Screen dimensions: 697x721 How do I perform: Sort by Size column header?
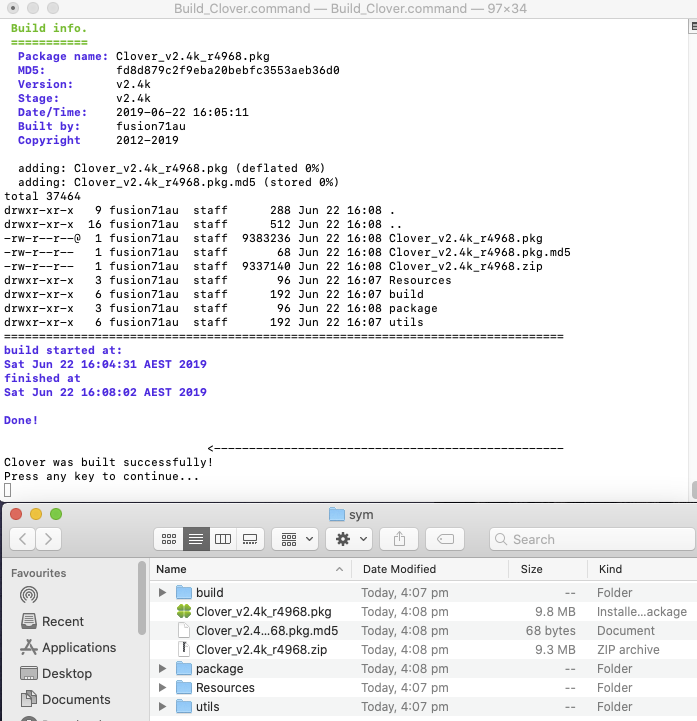(548, 569)
